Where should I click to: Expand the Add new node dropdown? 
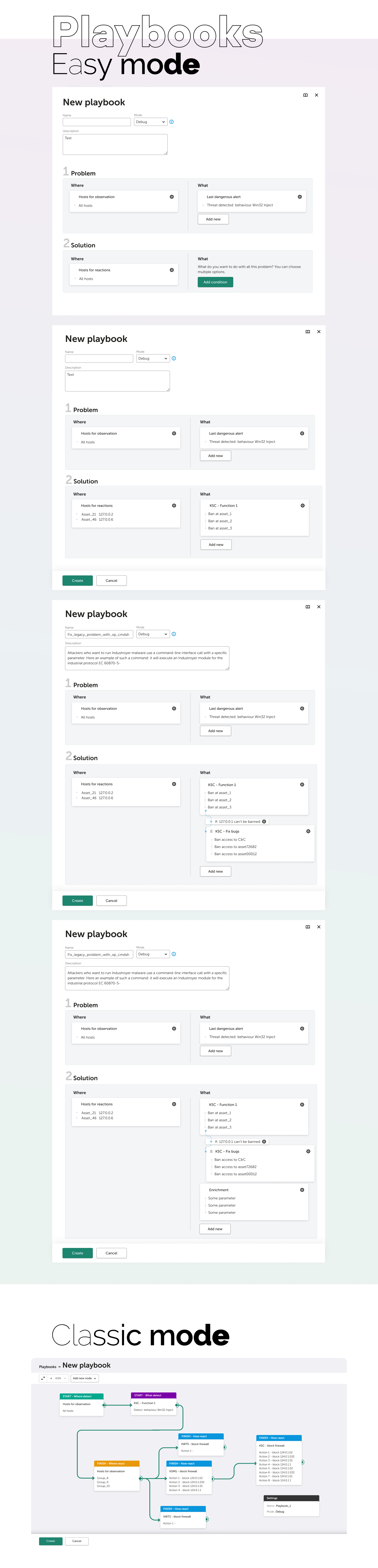(85, 1378)
